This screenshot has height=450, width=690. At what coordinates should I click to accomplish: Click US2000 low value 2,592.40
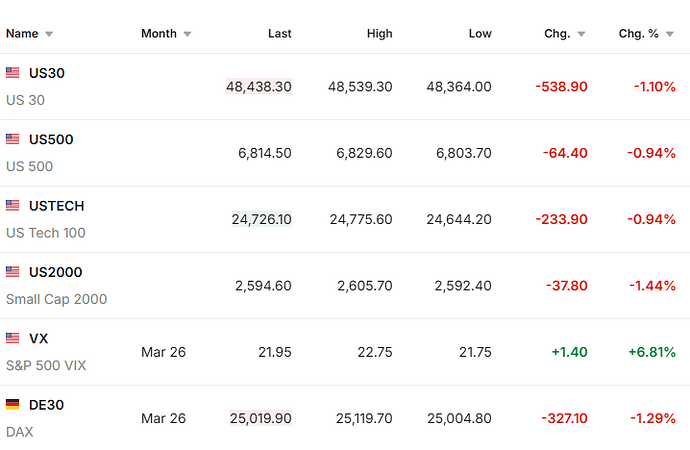pyautogui.click(x=463, y=286)
